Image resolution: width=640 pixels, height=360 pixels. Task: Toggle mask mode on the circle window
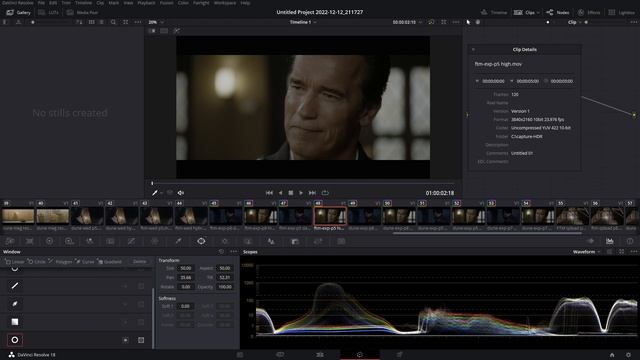pyautogui.click(x=141, y=340)
